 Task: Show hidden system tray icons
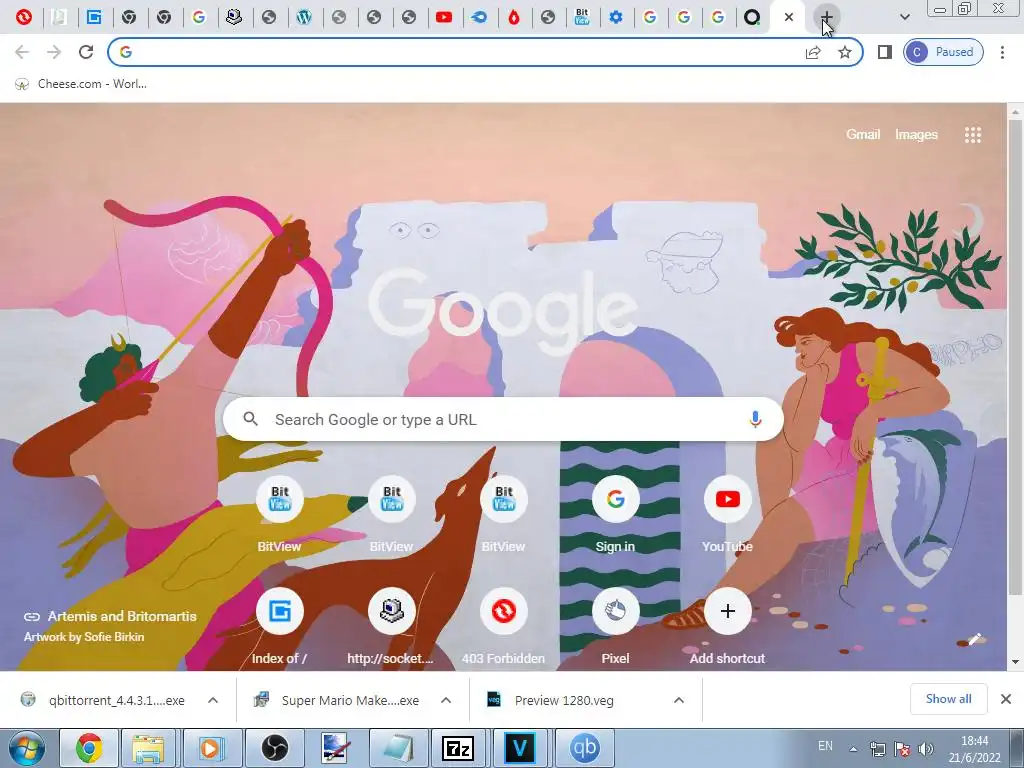pos(853,749)
